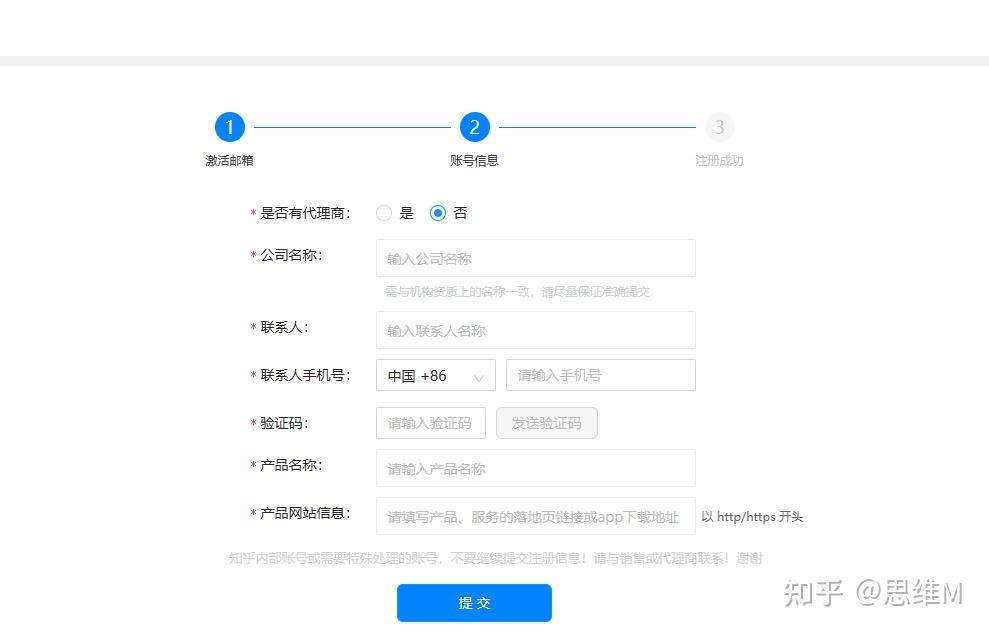Click the blue 提交 button

tap(474, 603)
